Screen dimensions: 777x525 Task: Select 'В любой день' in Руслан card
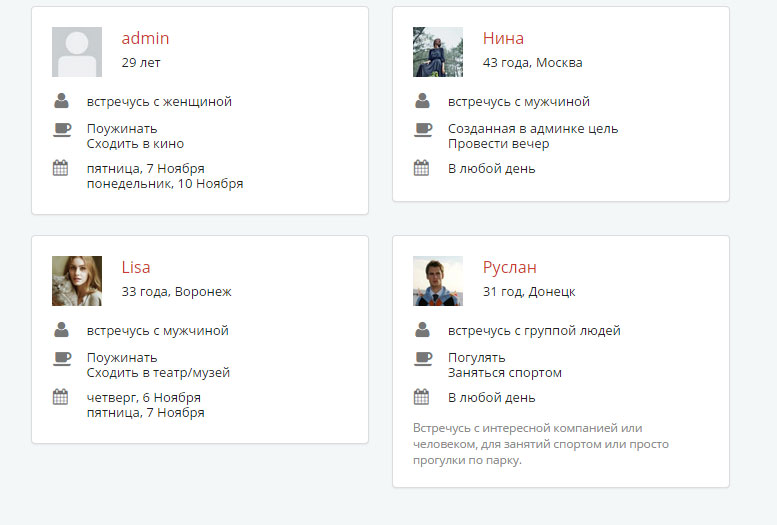click(492, 398)
